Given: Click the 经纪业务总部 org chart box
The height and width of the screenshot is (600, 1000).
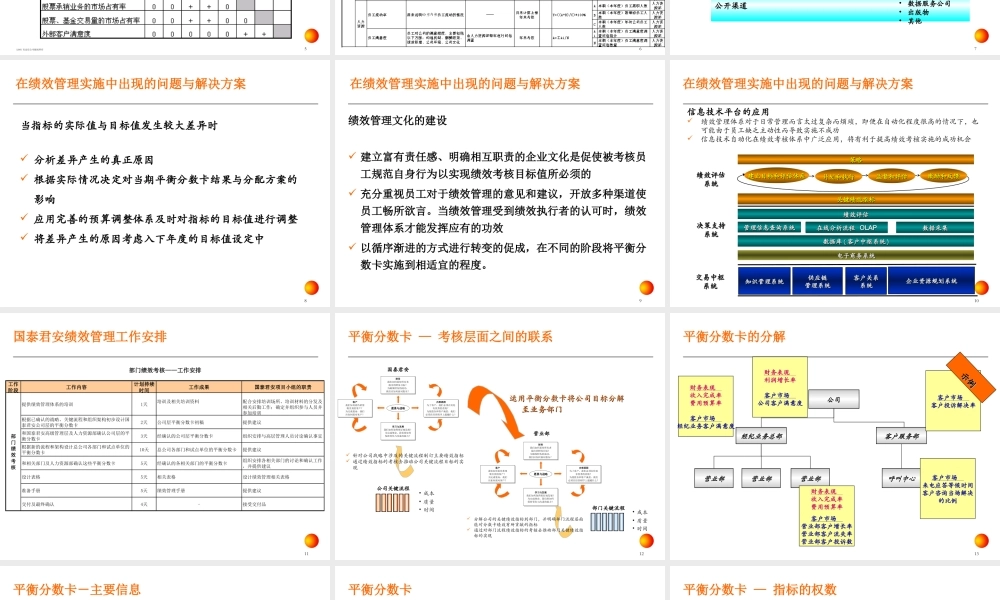Looking at the screenshot, I should [760, 436].
